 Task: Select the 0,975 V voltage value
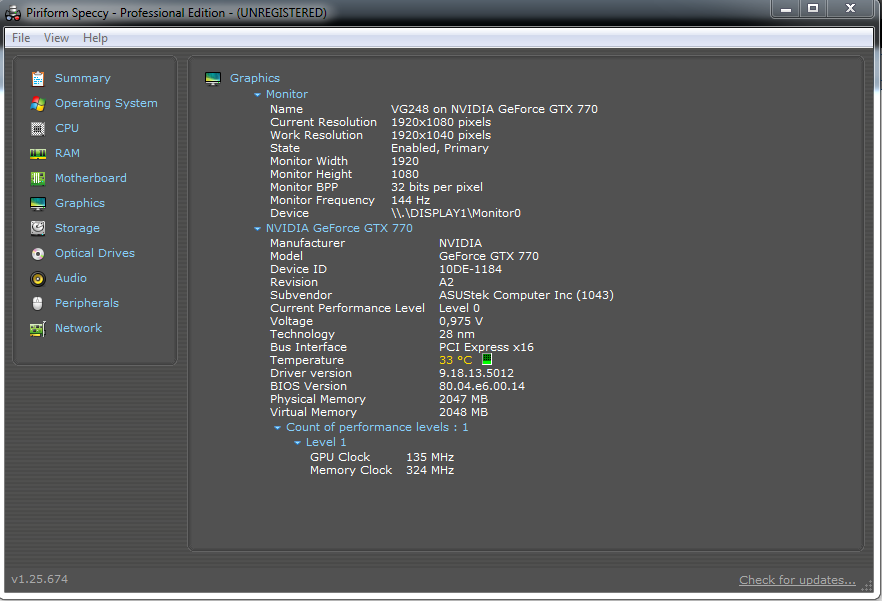click(461, 321)
